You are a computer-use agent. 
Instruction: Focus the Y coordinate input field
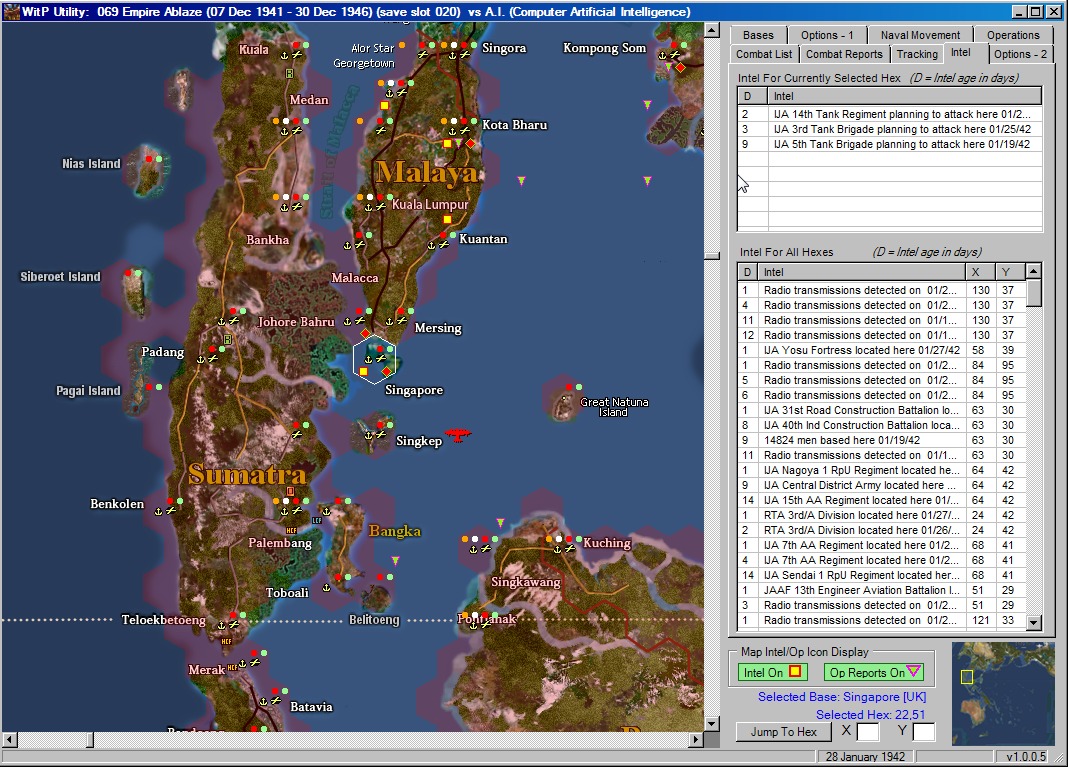click(x=923, y=732)
